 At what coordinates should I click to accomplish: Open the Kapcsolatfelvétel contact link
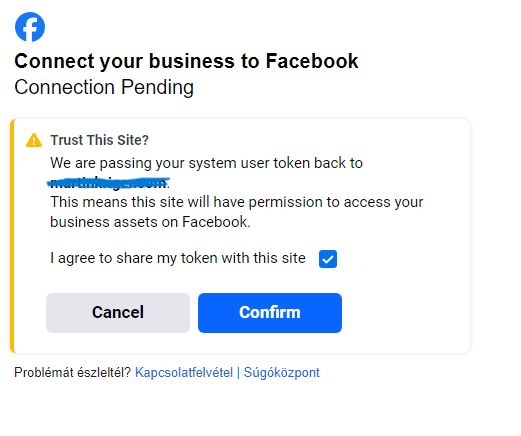coord(184,372)
